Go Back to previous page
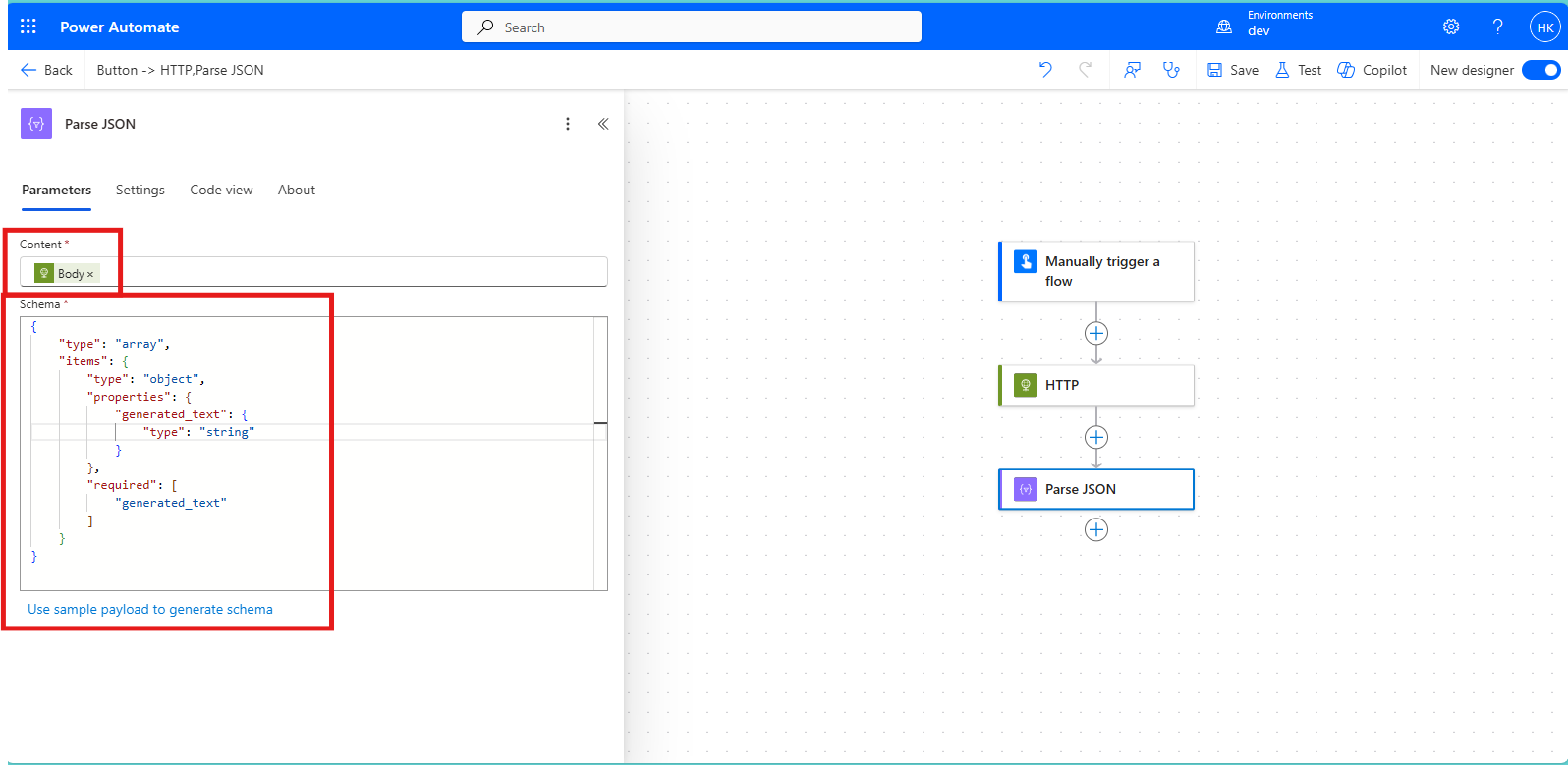The image size is (1568, 765). click(46, 70)
